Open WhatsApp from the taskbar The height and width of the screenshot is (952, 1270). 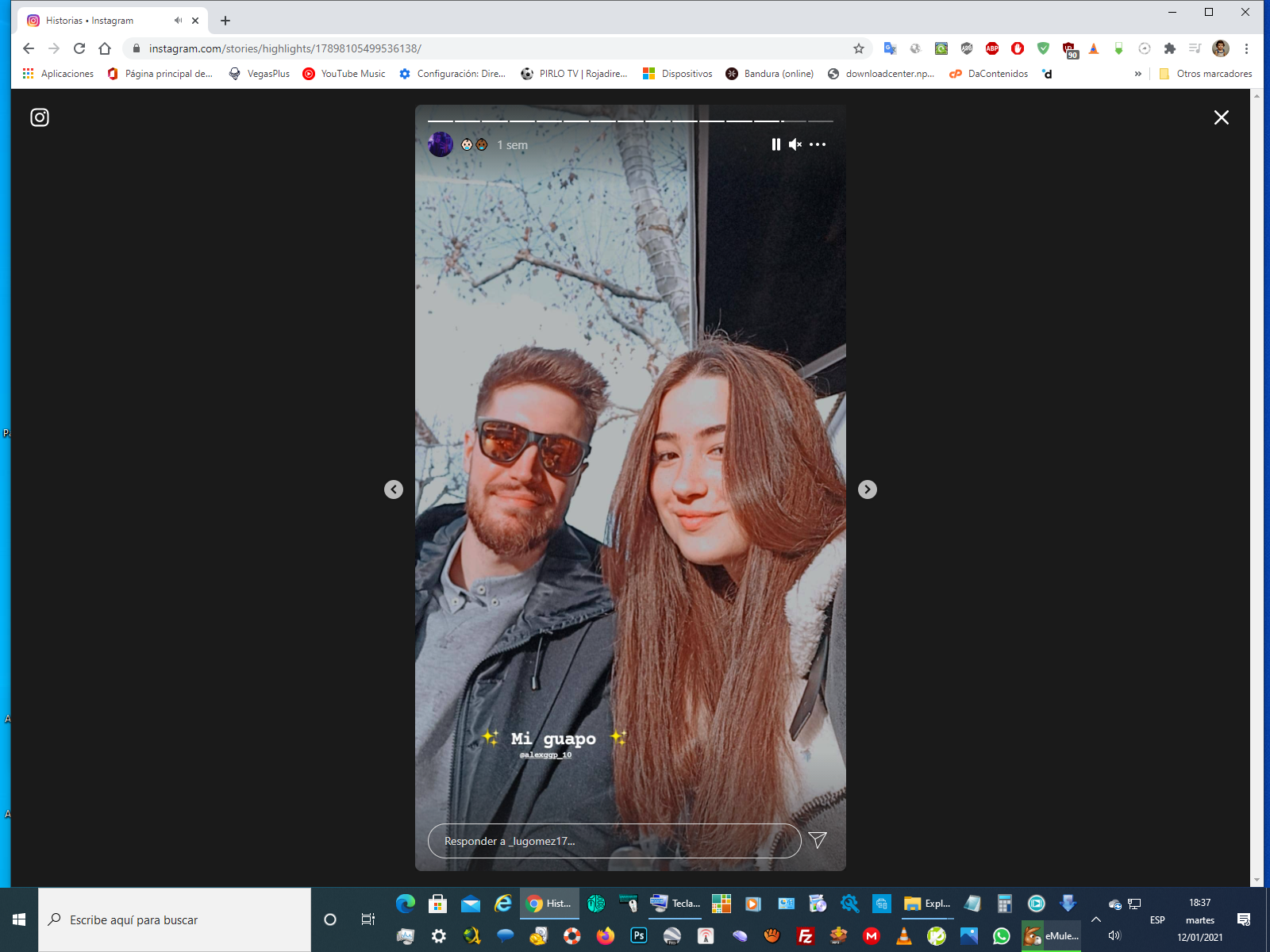(1001, 936)
